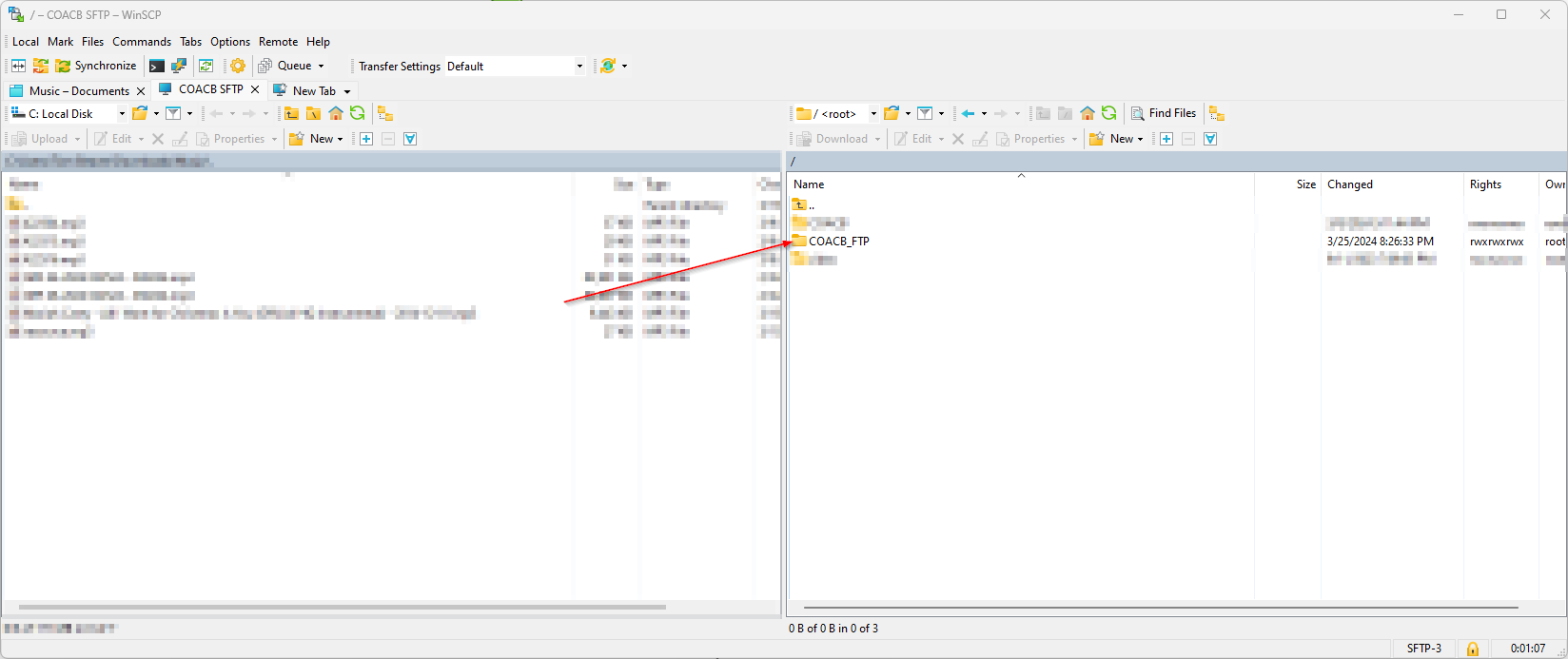Screen dimensions: 1568x659
Task: Open session in PuTTY icon
Action: pos(178,66)
